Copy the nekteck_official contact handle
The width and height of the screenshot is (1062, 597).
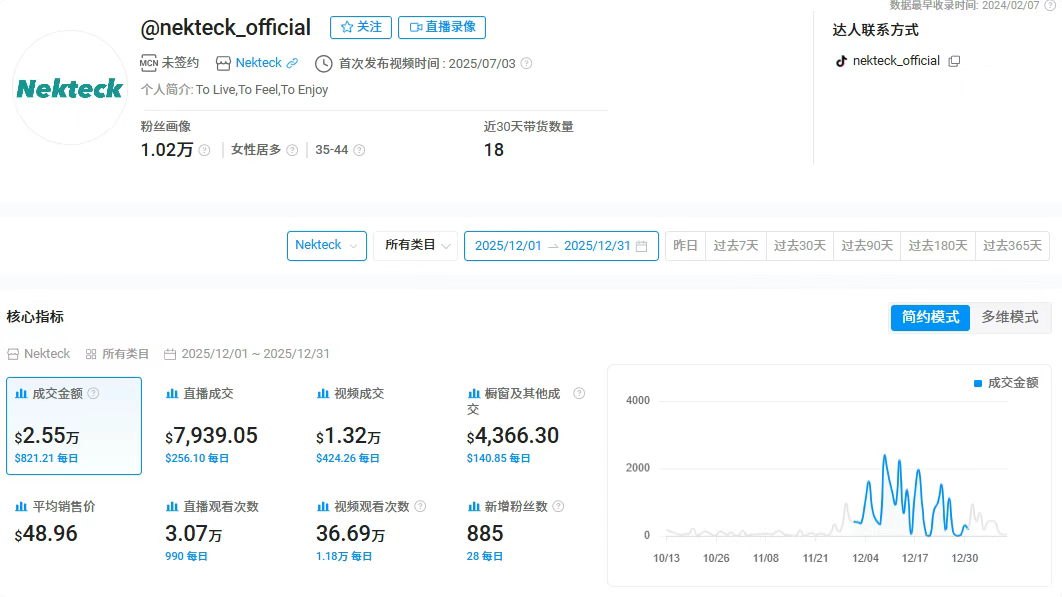pyautogui.click(x=954, y=61)
